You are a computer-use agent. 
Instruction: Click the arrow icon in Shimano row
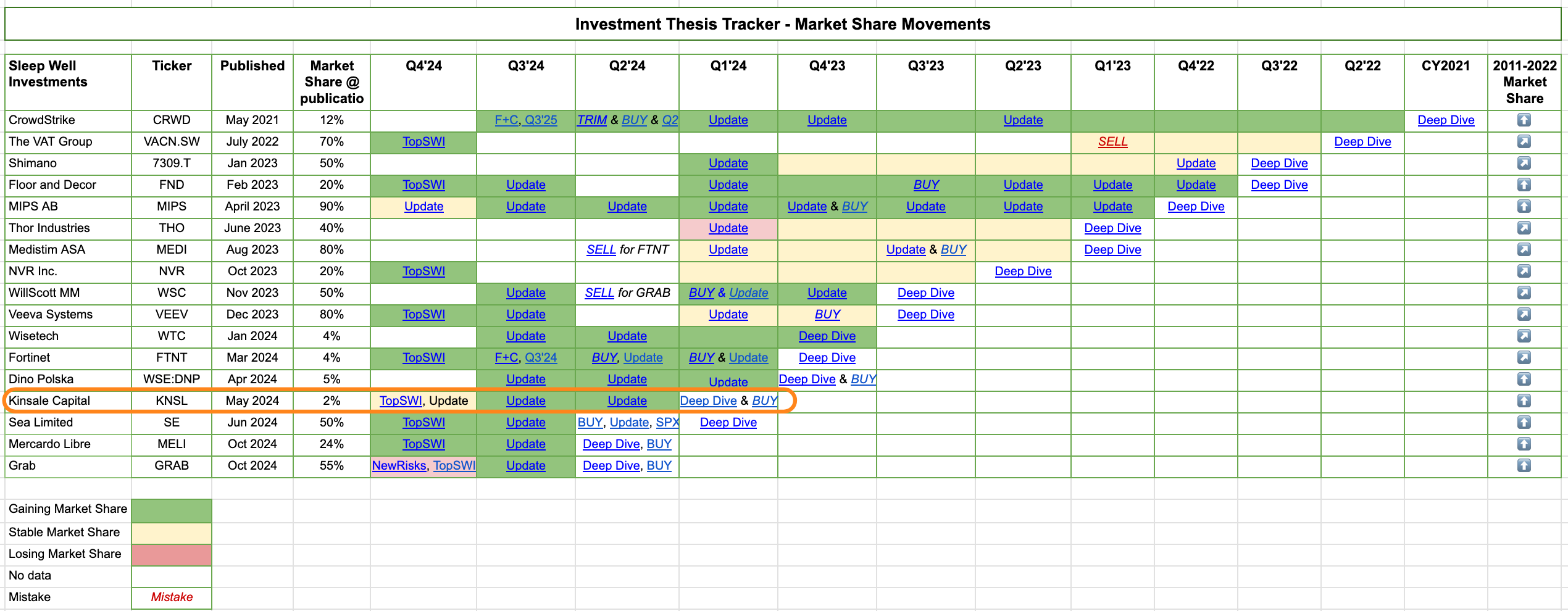[x=1524, y=163]
